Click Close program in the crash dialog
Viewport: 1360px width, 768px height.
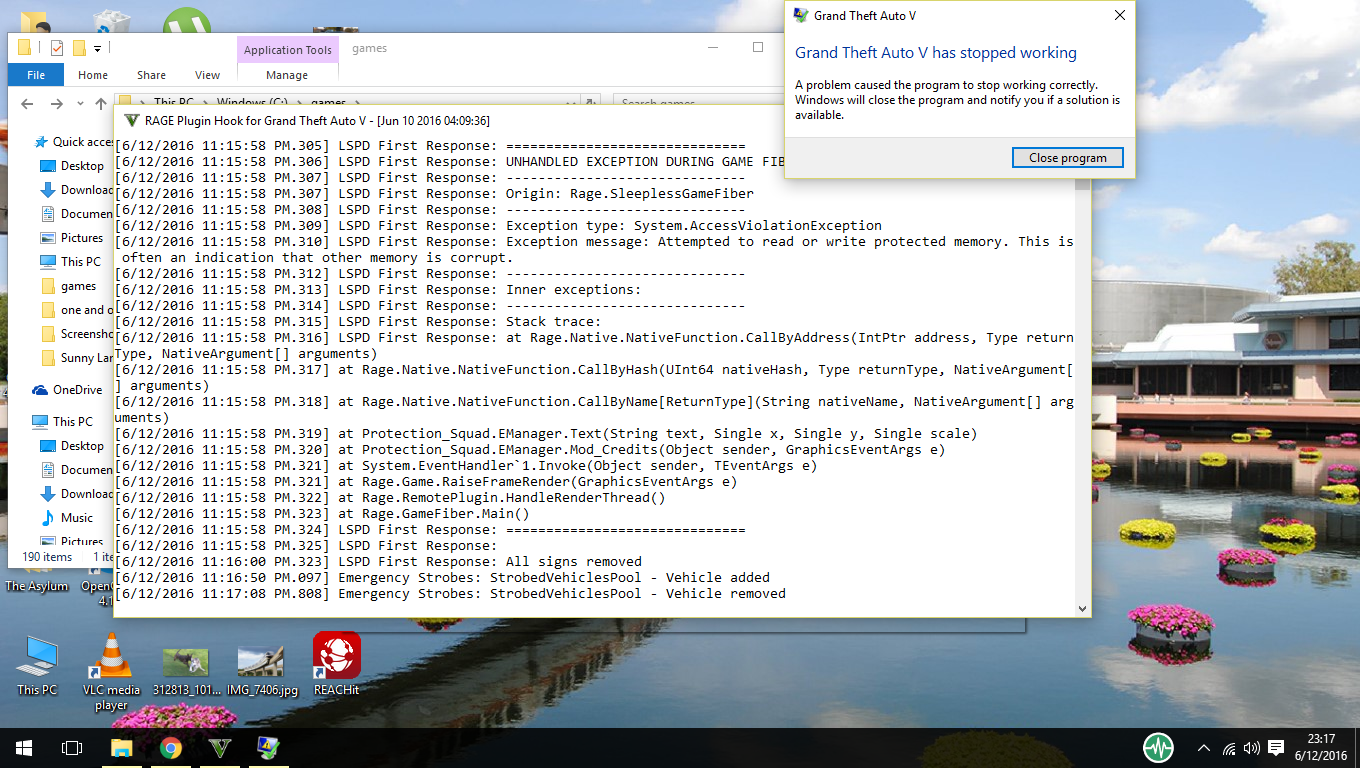coord(1068,158)
